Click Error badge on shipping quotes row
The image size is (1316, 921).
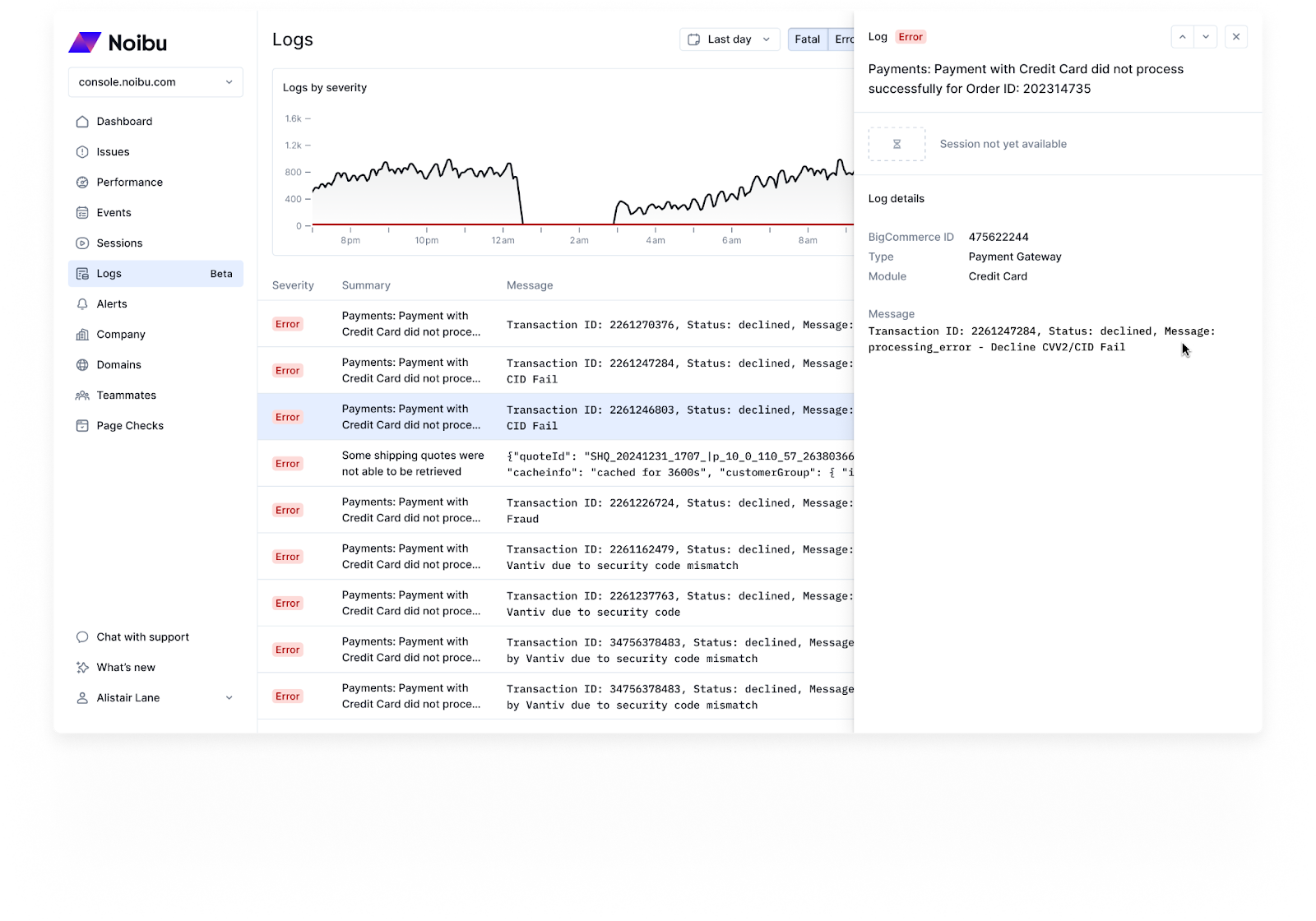(288, 464)
